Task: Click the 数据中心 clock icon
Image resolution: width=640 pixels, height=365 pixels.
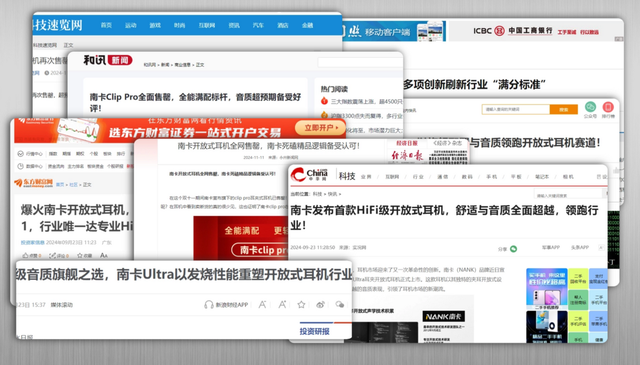Action: point(20,166)
